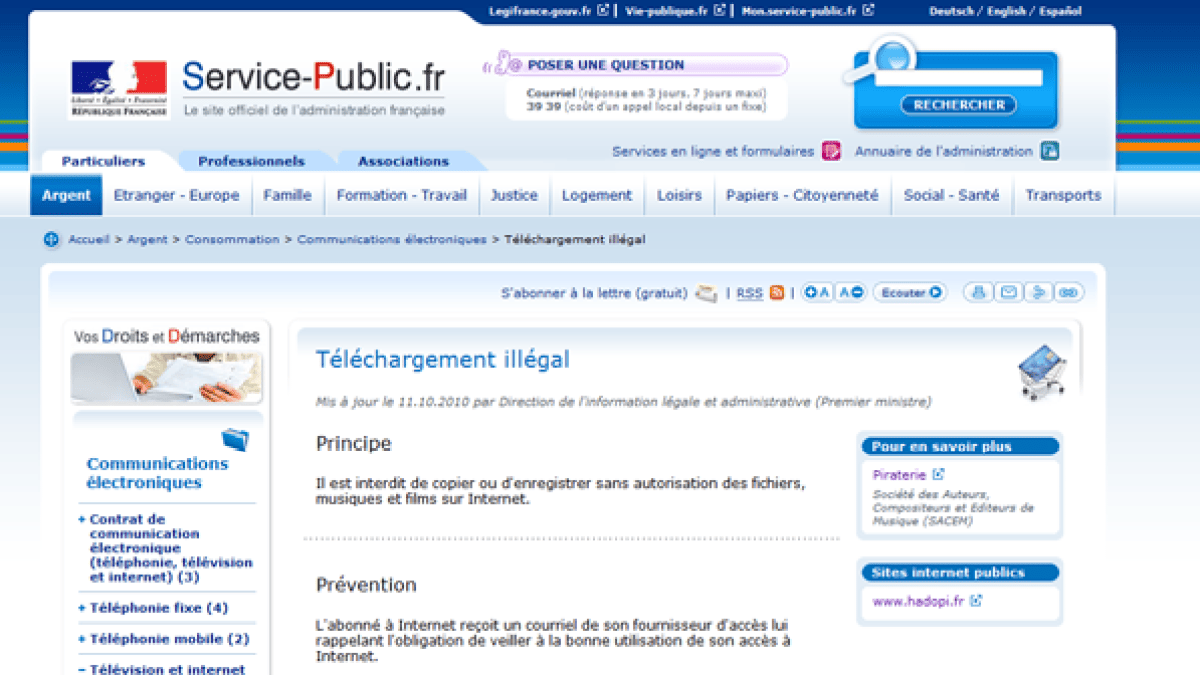The image size is (1200, 675).
Task: Open Etranger - Europe menu item
Action: (176, 195)
